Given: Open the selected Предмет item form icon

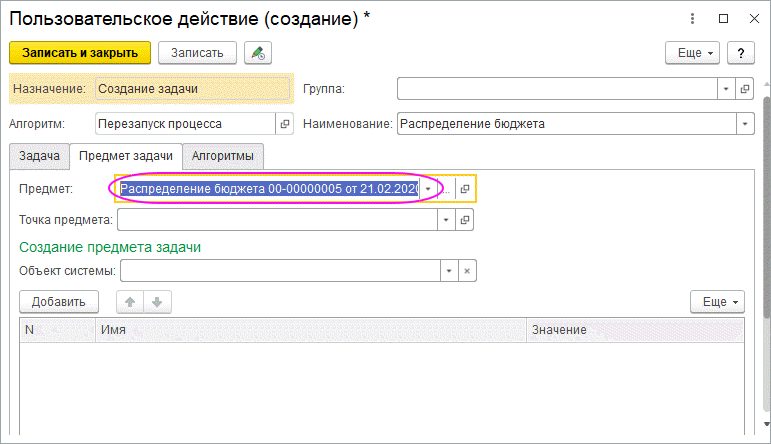Looking at the screenshot, I should pos(465,189).
